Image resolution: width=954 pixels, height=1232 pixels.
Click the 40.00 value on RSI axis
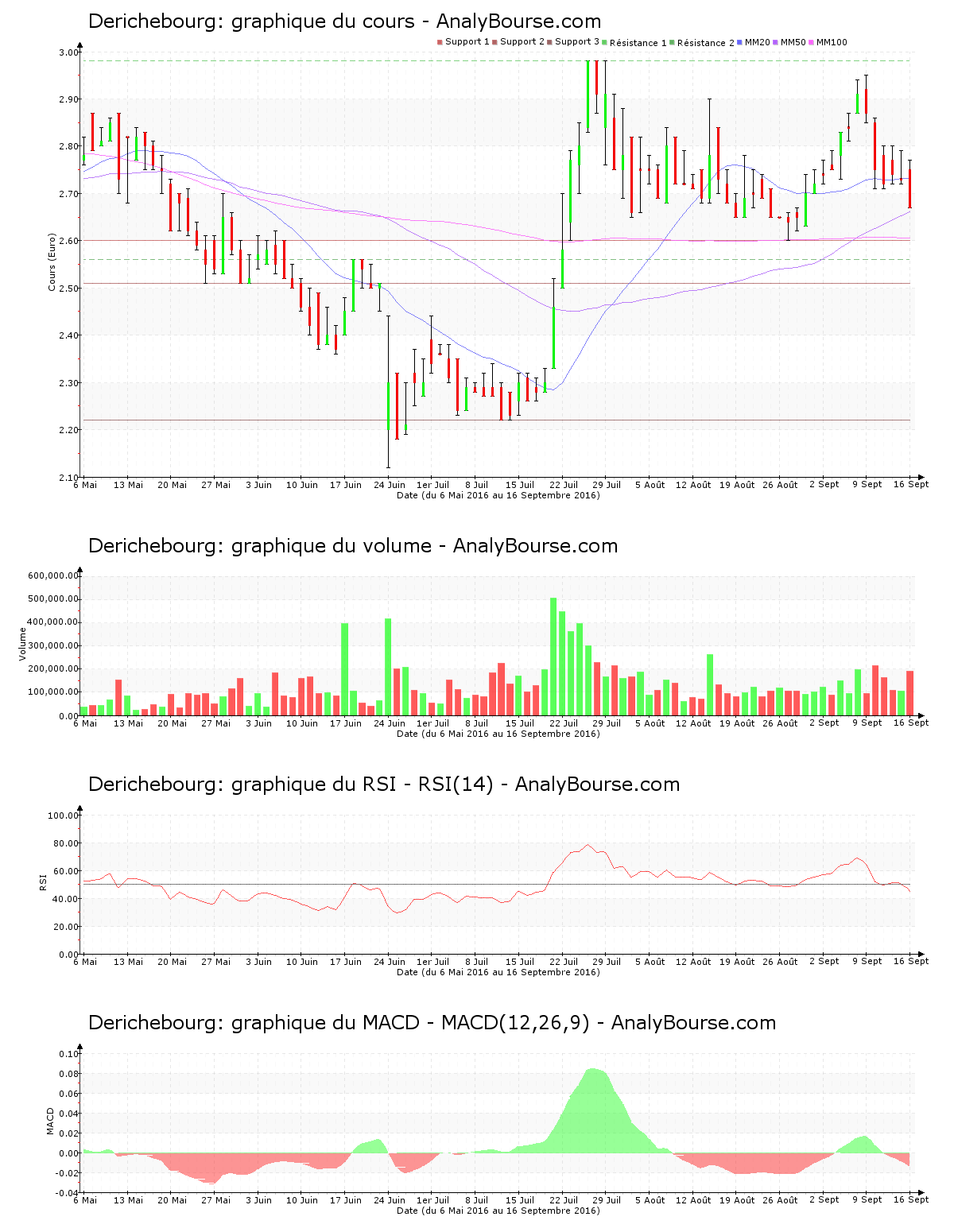tap(66, 899)
